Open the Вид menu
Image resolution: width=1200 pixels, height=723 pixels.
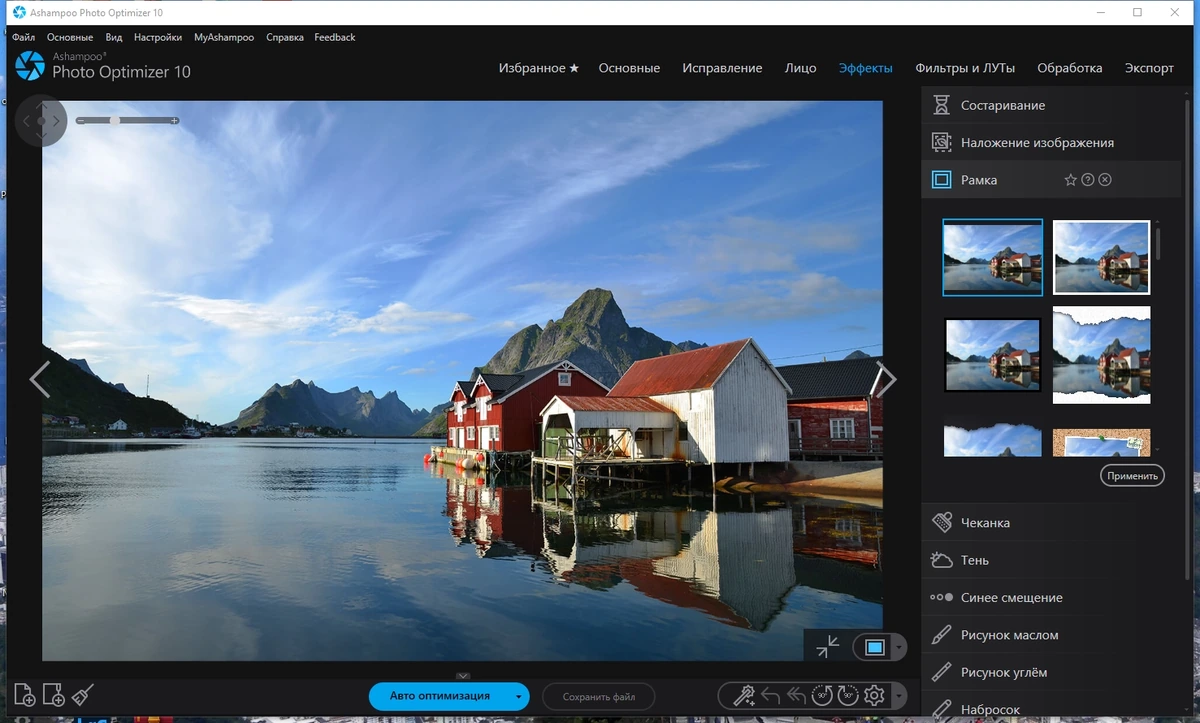point(114,37)
